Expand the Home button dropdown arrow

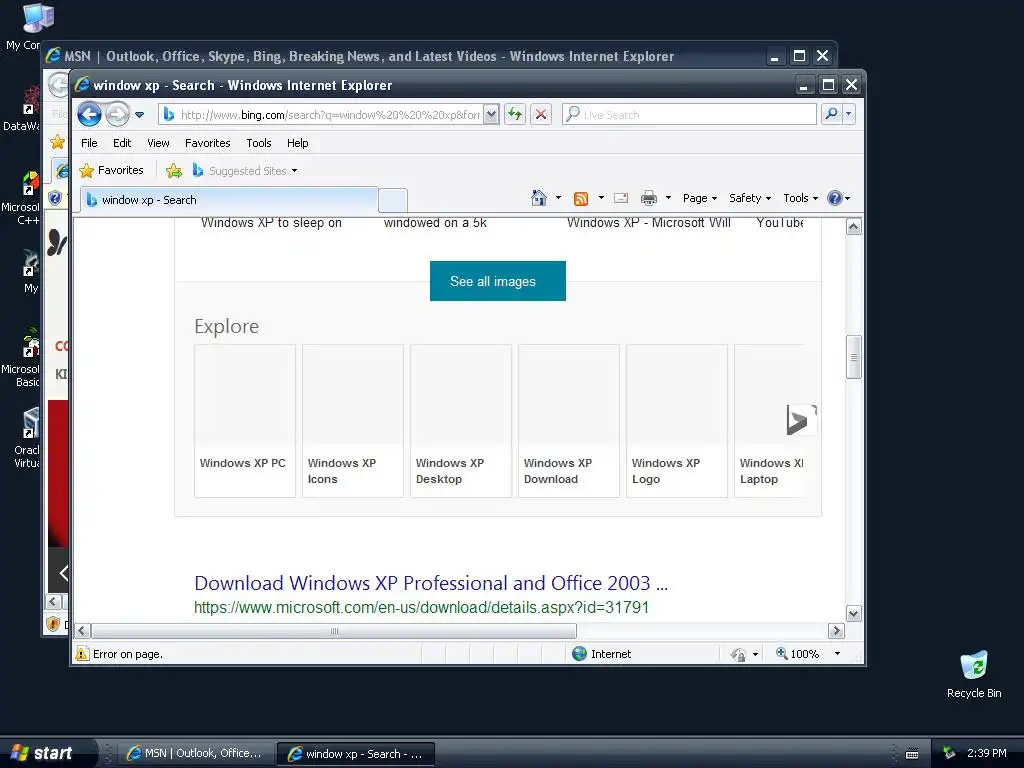[x=558, y=198]
